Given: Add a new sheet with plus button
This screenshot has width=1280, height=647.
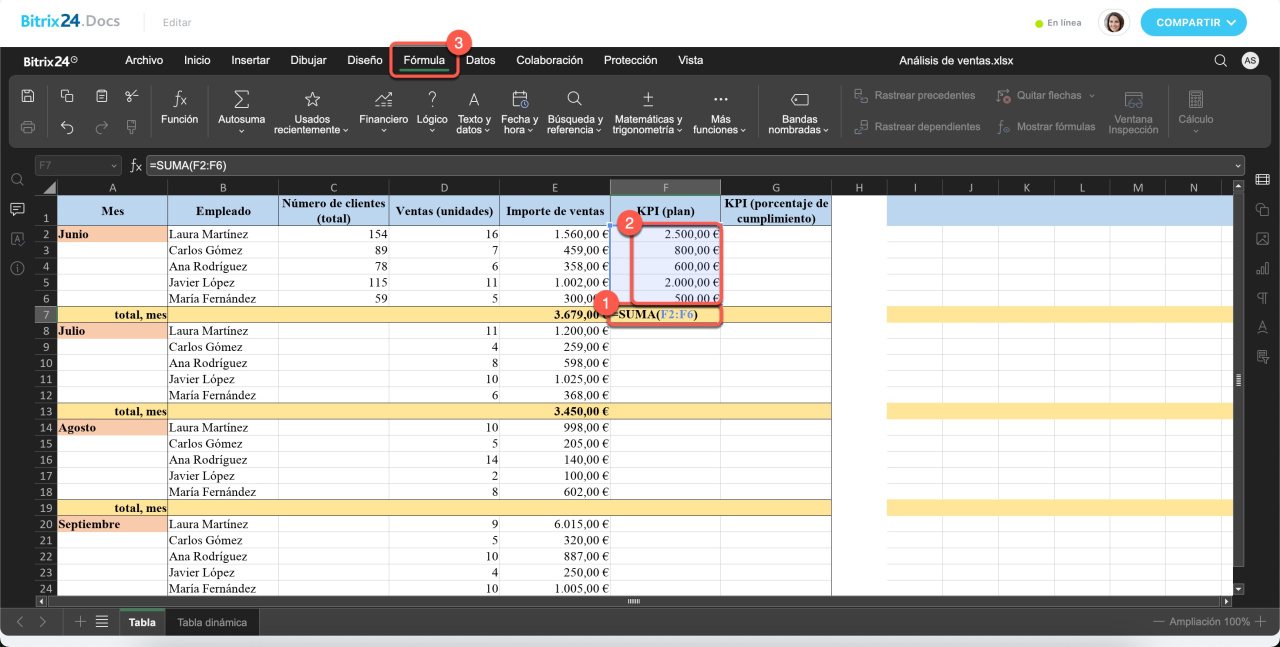Looking at the screenshot, I should pos(81,622).
